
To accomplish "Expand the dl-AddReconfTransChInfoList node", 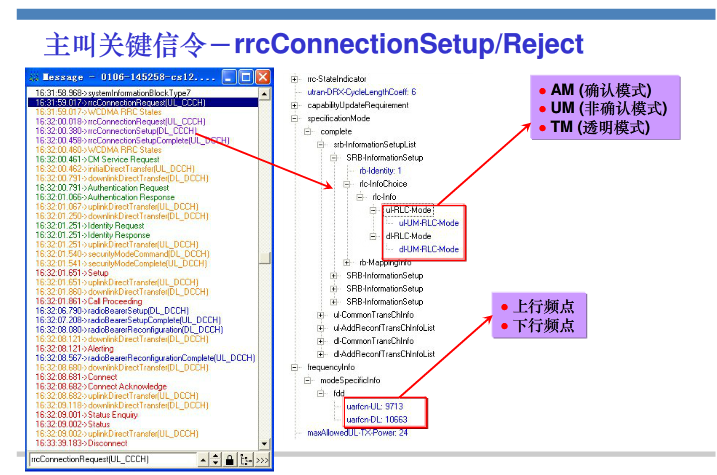I will [321, 354].
